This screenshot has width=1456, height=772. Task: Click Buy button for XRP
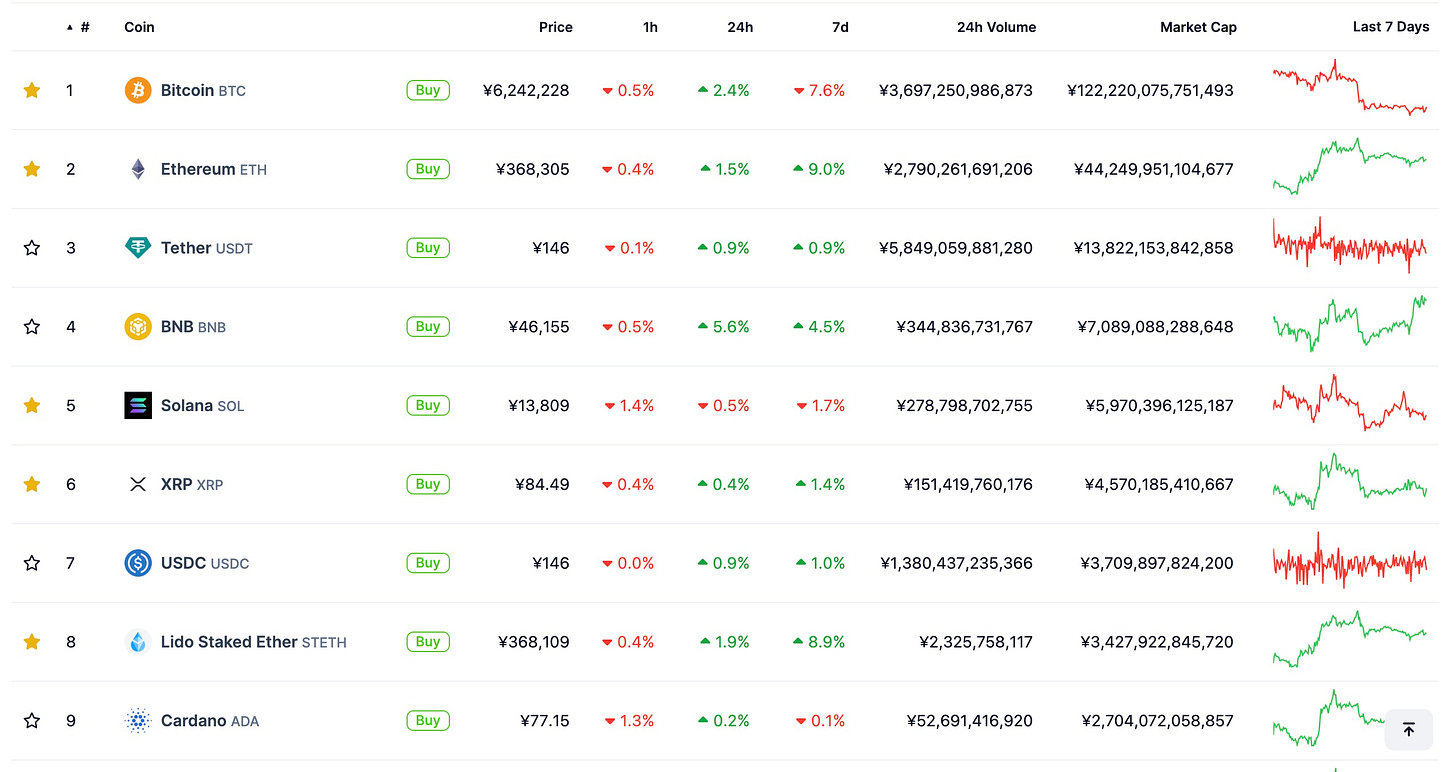click(x=428, y=484)
